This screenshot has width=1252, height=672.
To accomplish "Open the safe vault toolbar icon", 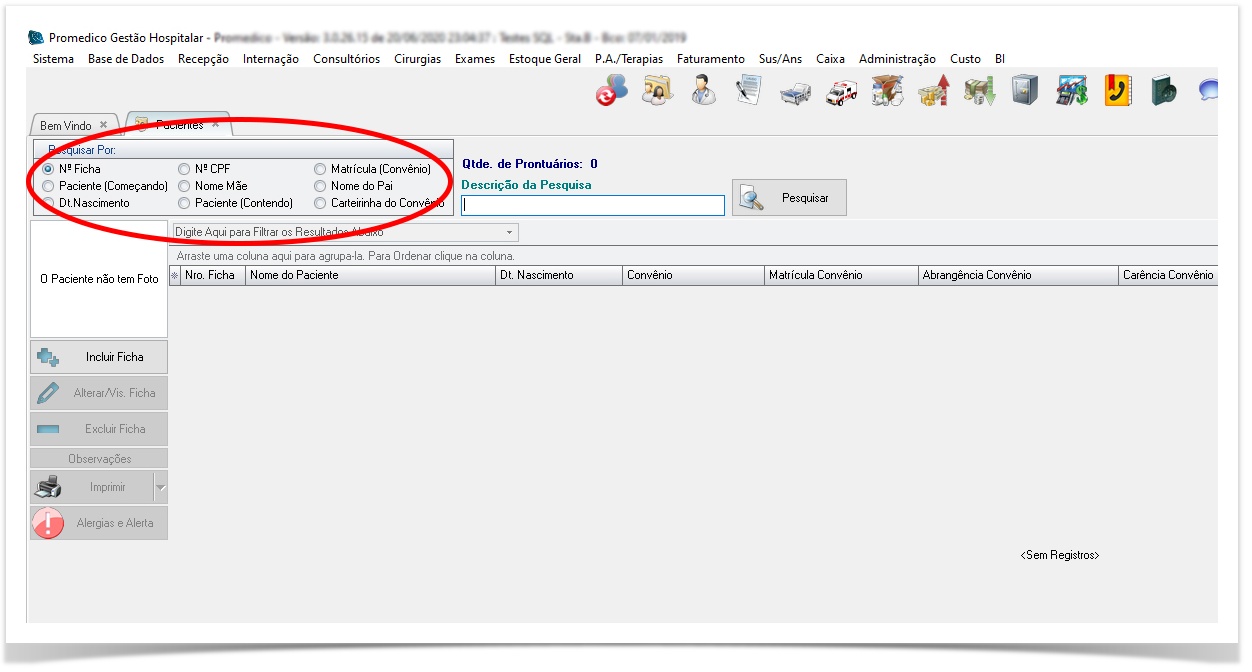I will coord(1024,91).
